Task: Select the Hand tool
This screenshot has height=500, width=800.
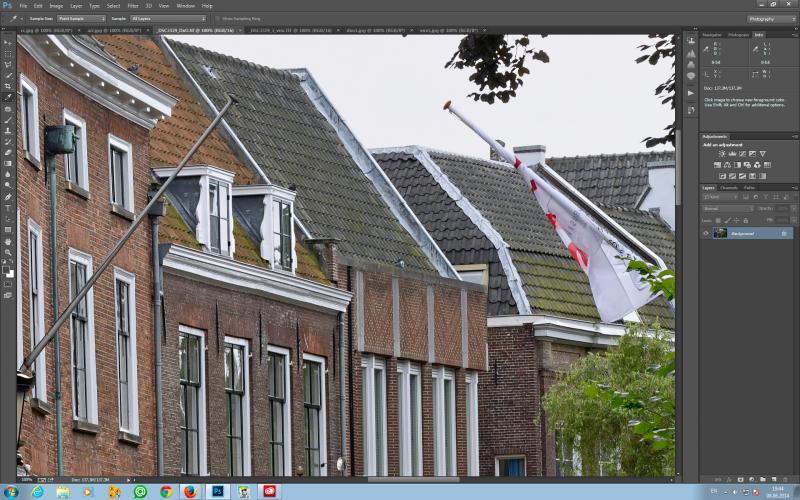Action: (x=8, y=241)
